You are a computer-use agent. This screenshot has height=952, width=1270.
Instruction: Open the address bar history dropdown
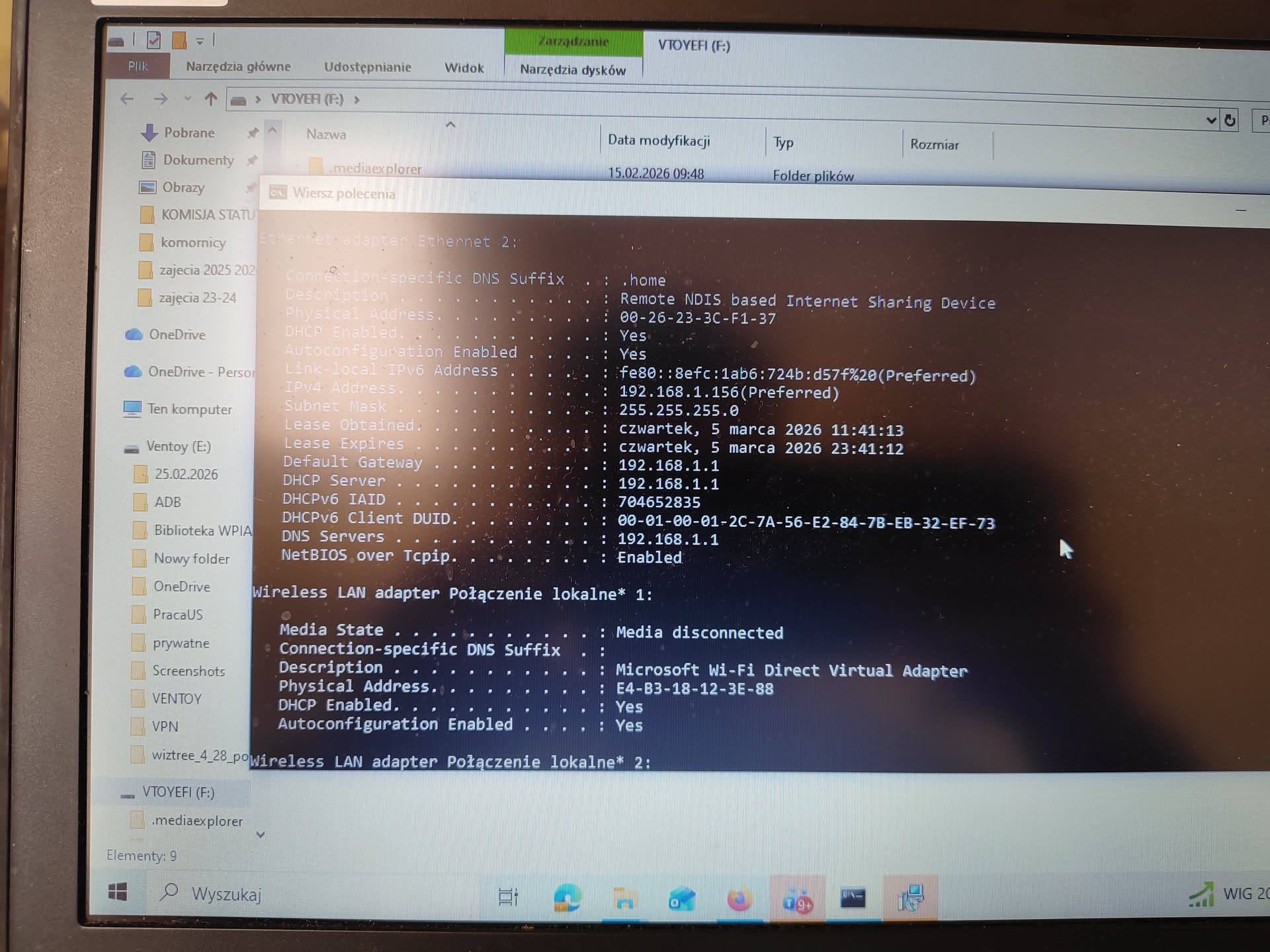point(1210,120)
